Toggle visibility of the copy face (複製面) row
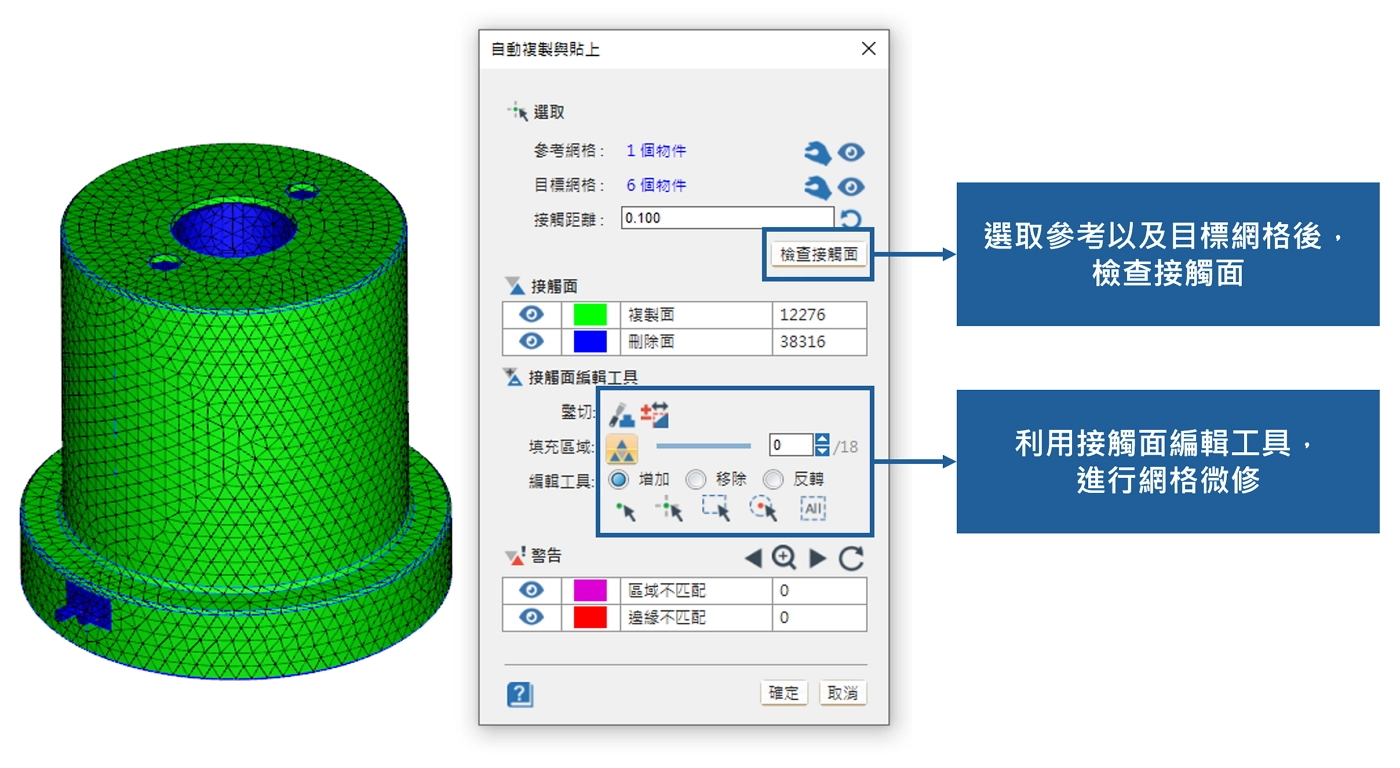Viewport: 1400px width, 768px height. (x=532, y=315)
